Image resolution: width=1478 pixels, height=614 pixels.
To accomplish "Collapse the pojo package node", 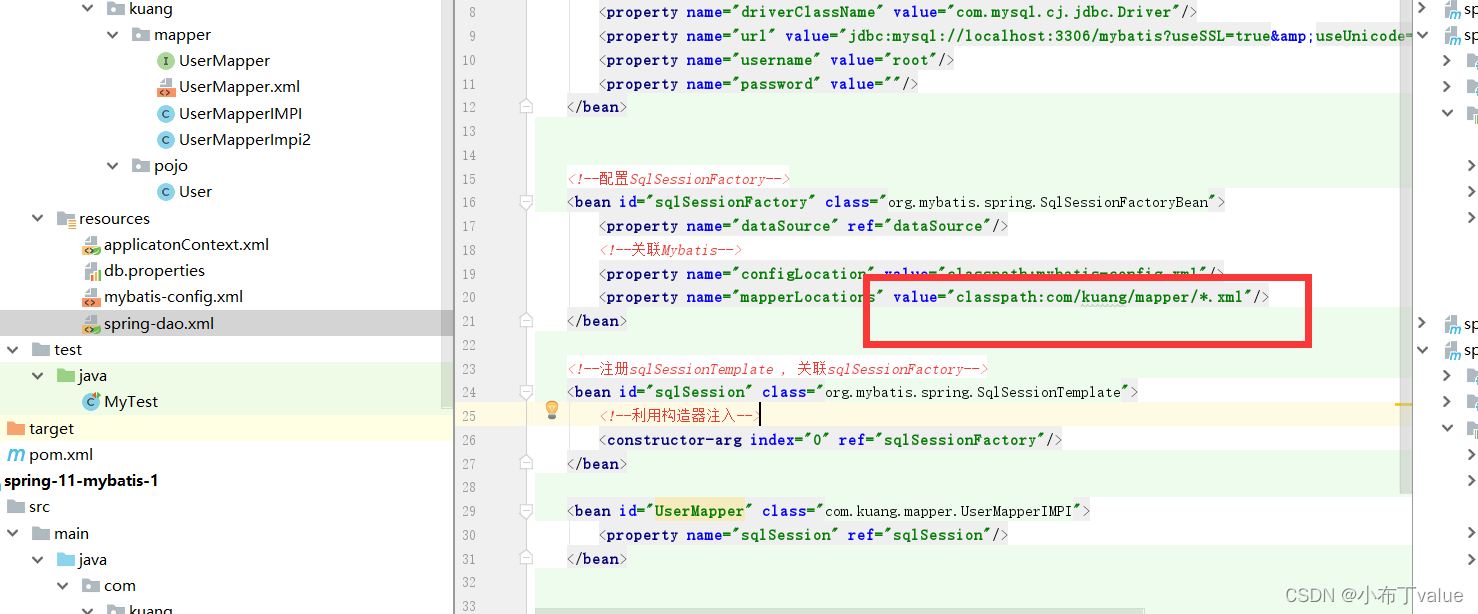I will click(x=113, y=166).
